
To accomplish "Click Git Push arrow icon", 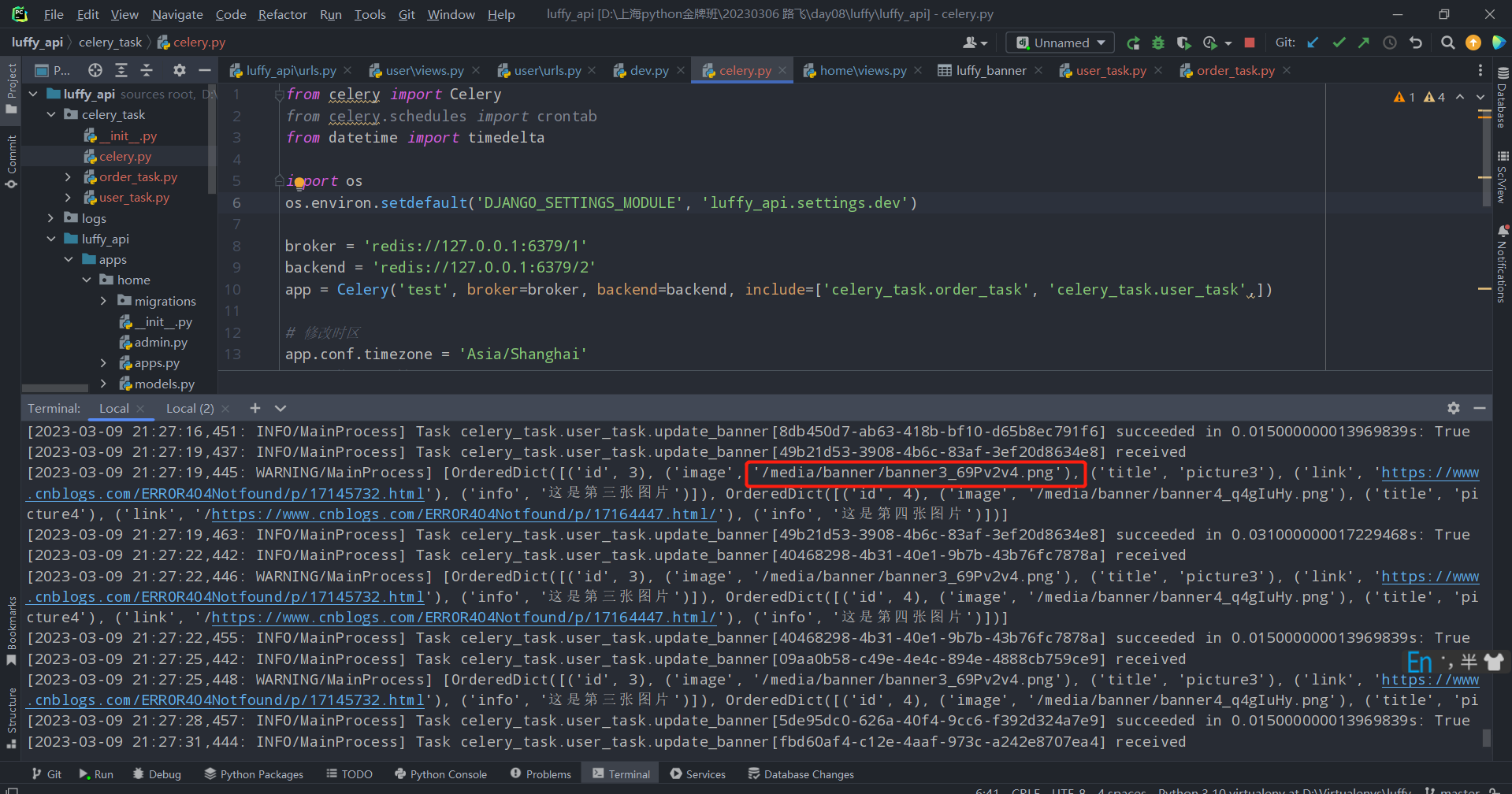I will tap(1364, 43).
